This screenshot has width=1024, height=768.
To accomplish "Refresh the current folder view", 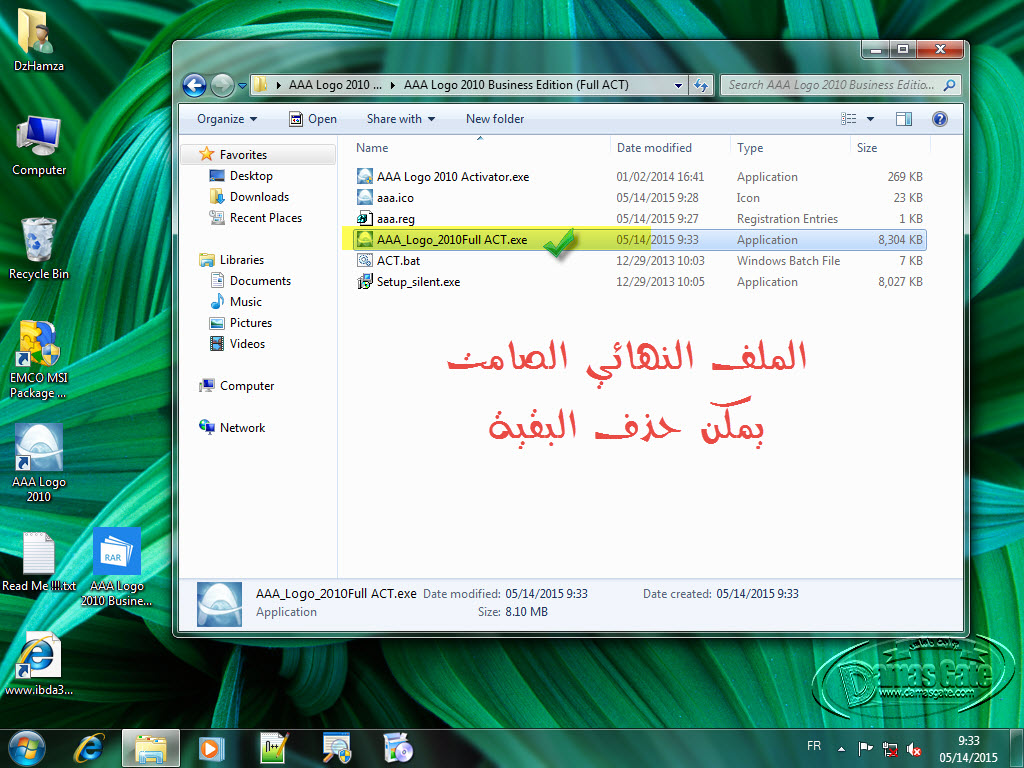I will (701, 85).
